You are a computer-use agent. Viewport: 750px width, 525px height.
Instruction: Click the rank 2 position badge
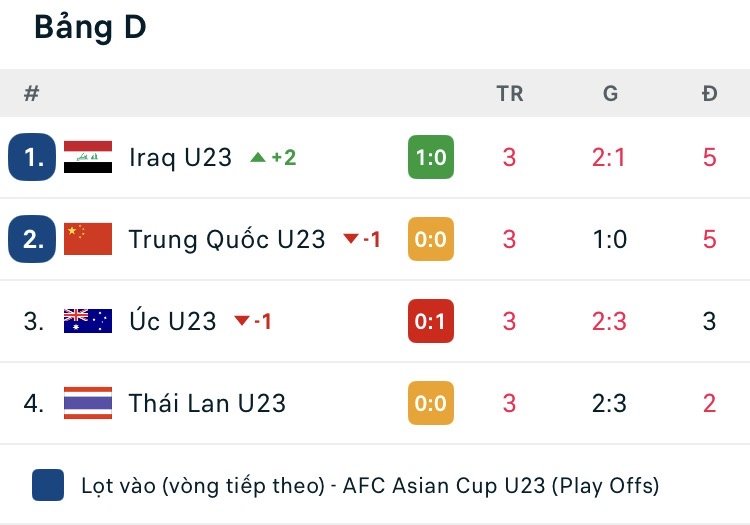pyautogui.click(x=32, y=239)
